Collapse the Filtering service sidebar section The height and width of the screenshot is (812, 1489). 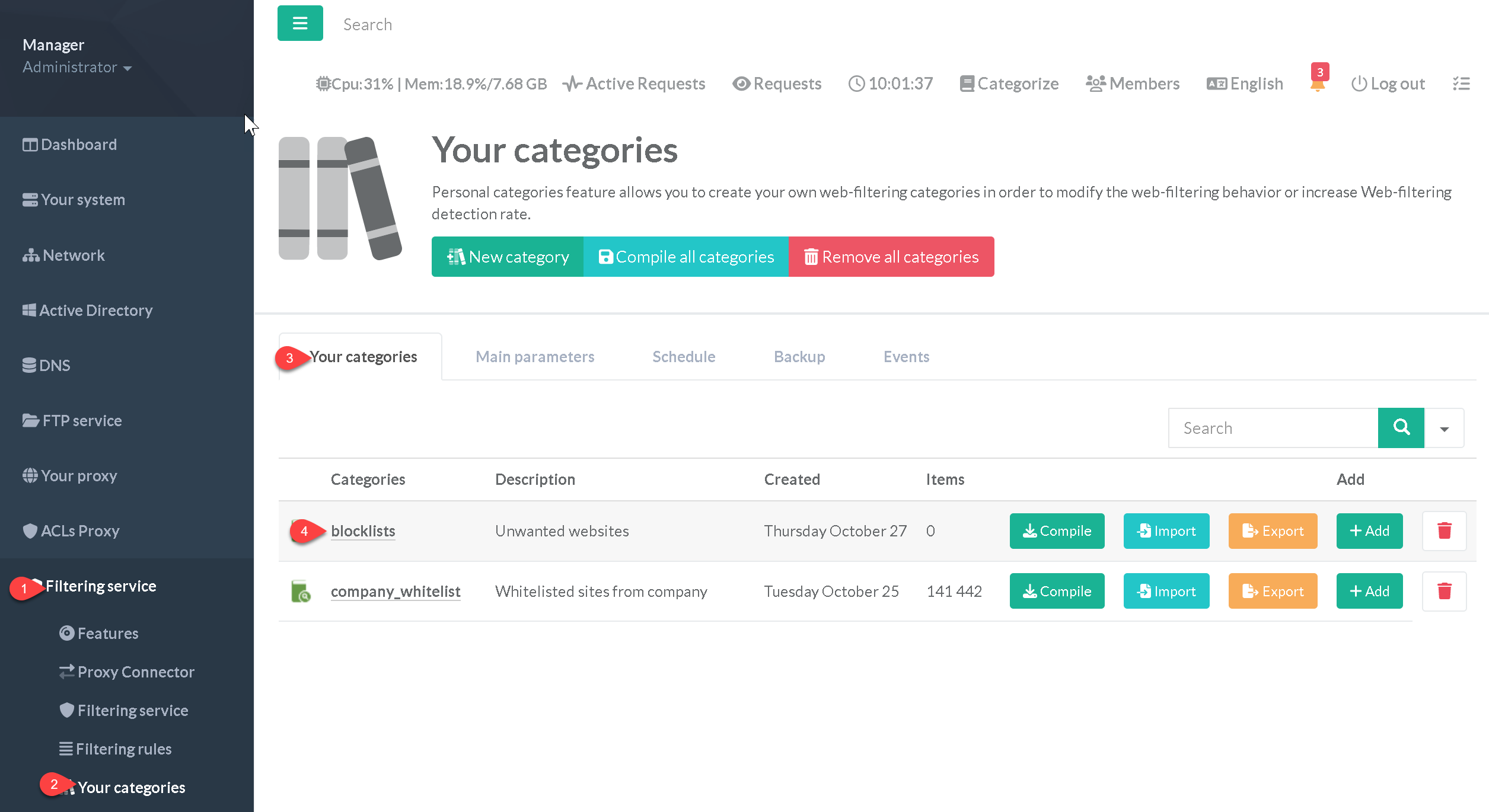[x=101, y=586]
